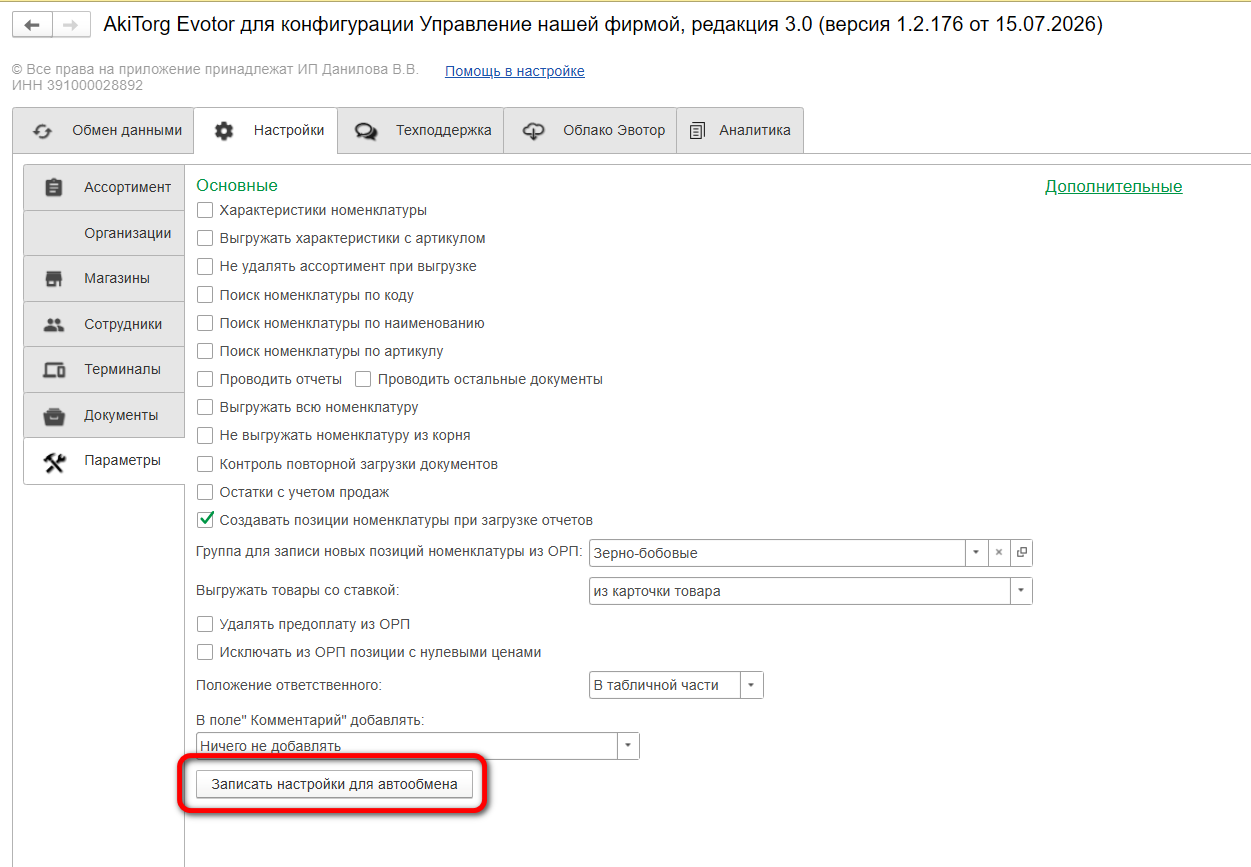This screenshot has width=1251, height=867.
Task: Open the Положение ответственного dropdown arrow
Action: [752, 686]
